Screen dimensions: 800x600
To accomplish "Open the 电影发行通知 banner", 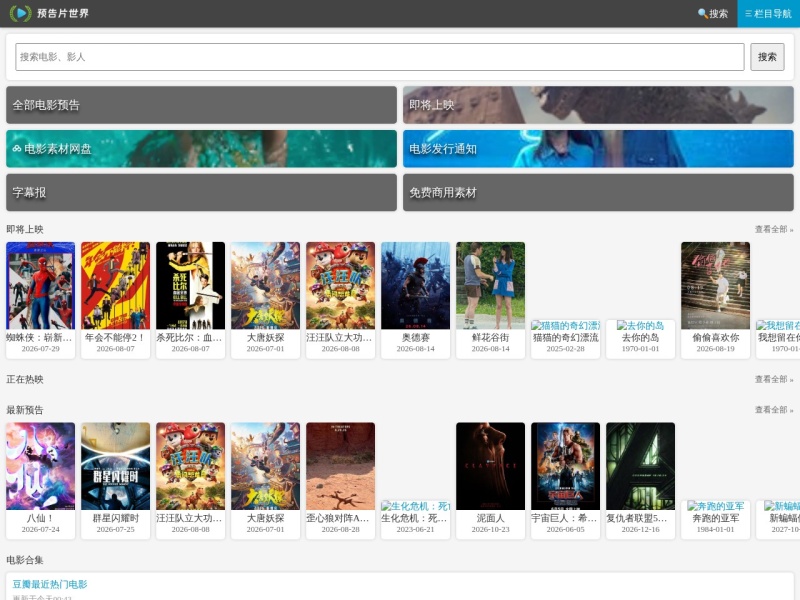I will point(598,148).
